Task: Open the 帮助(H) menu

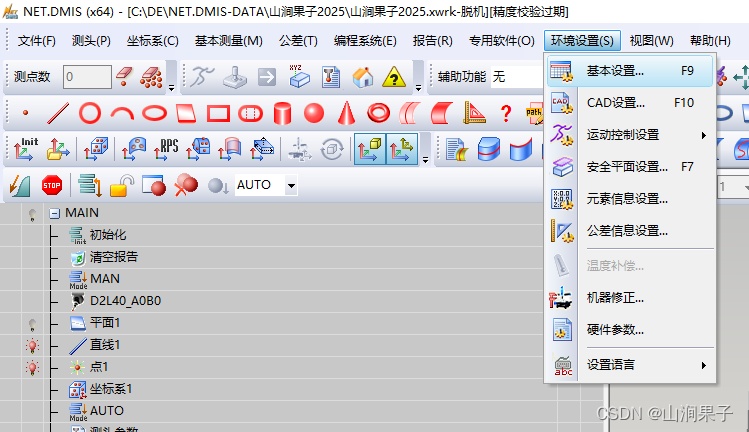Action: tap(710, 41)
